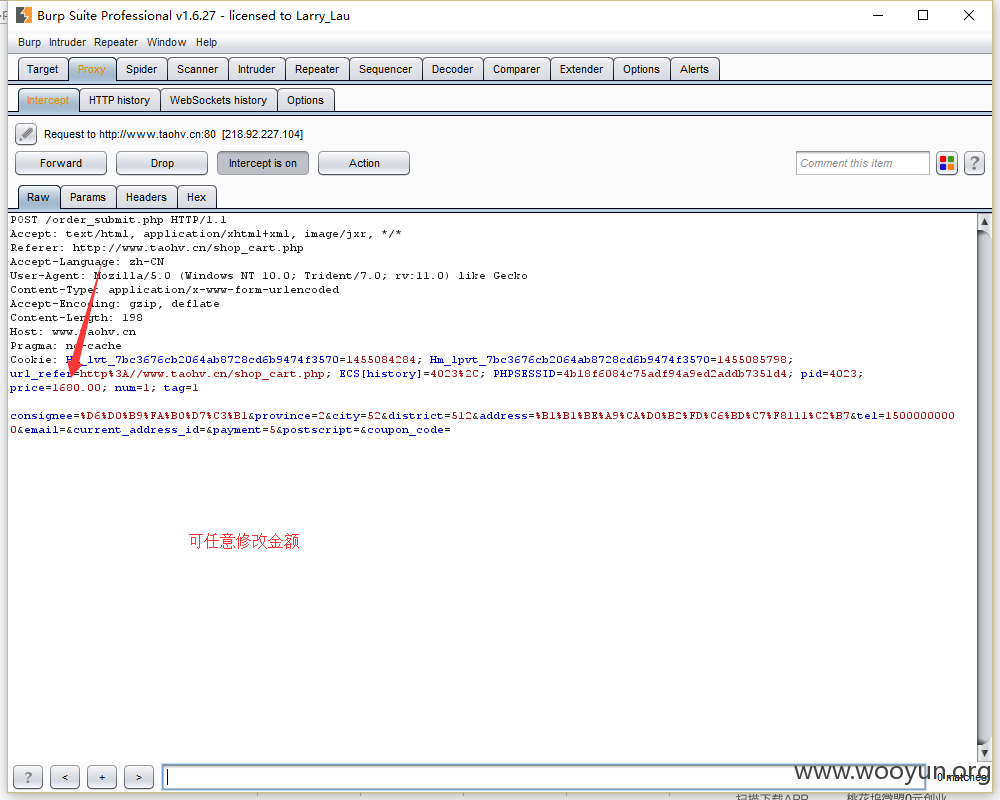This screenshot has height=800, width=1000.
Task: Switch to the Params request view
Action: pos(88,197)
